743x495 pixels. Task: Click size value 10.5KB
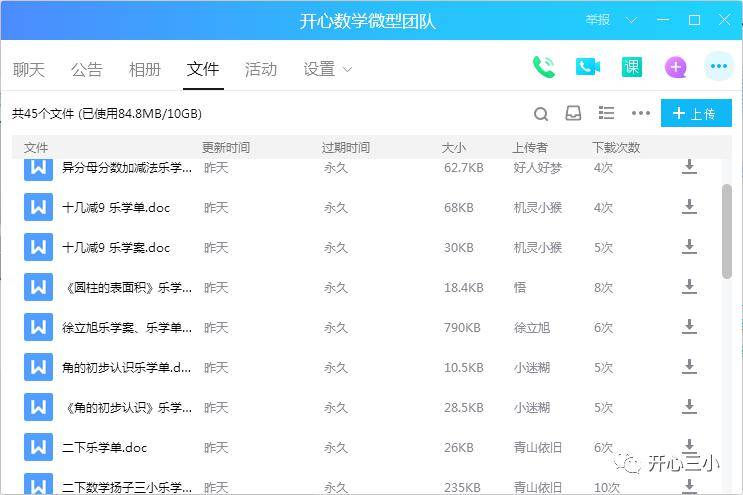(x=463, y=368)
